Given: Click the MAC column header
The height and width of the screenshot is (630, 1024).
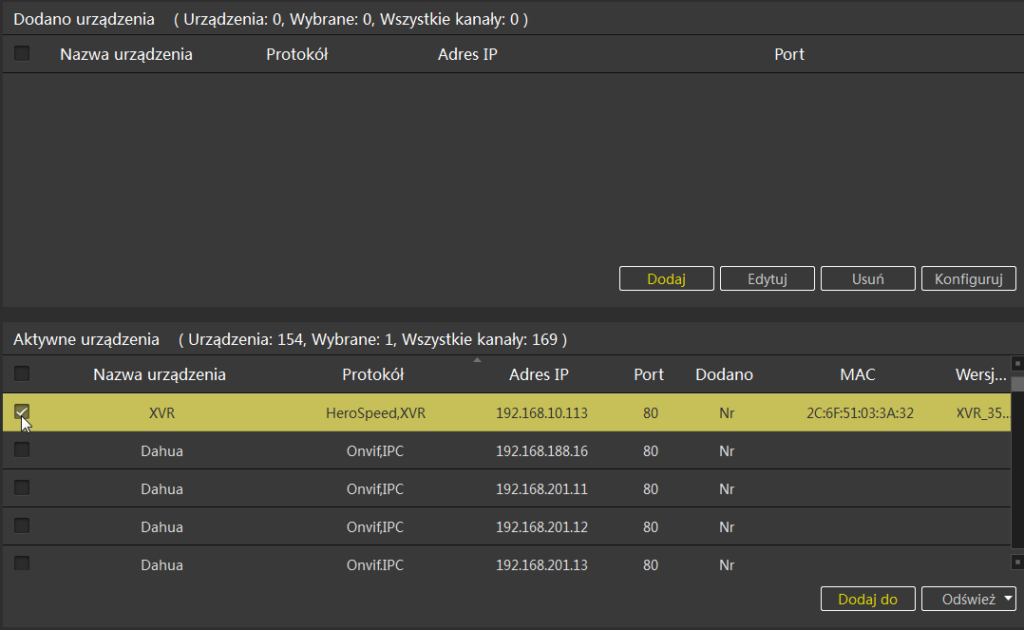Looking at the screenshot, I should (857, 375).
